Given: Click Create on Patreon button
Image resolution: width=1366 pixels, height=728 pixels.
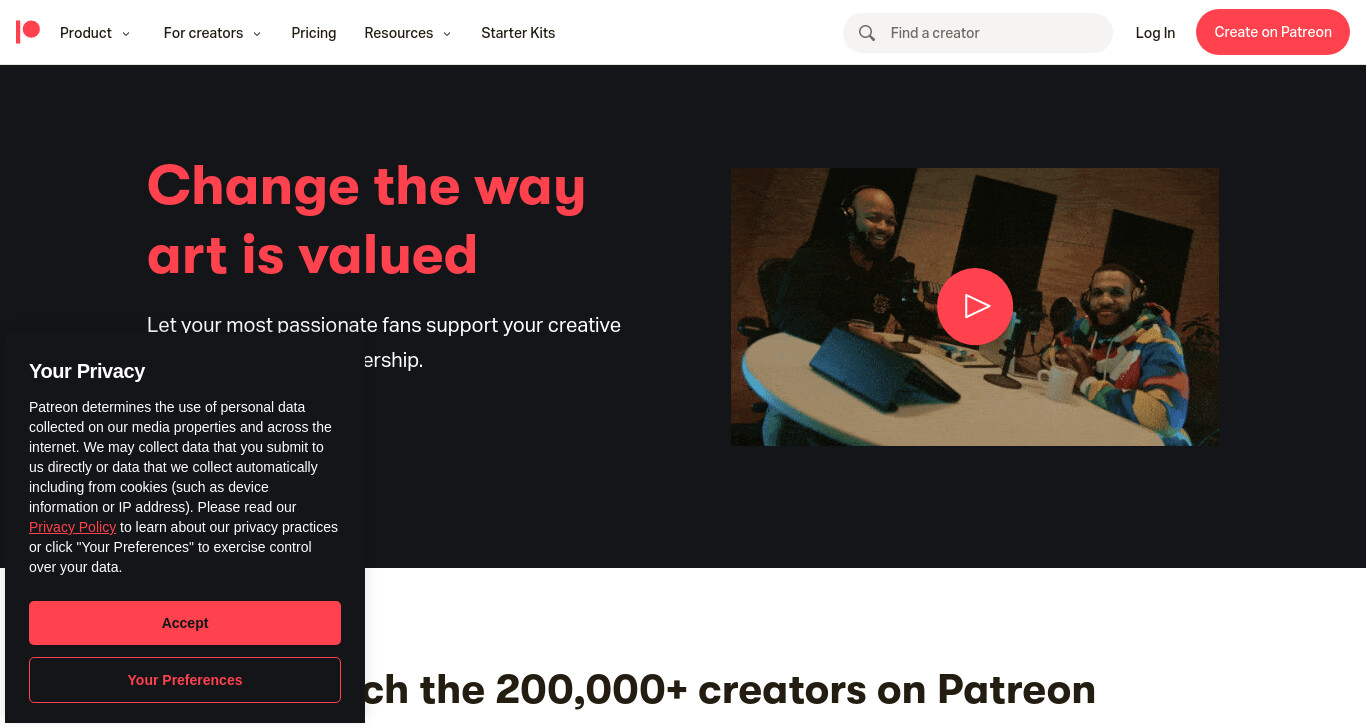Looking at the screenshot, I should 1273,32.
